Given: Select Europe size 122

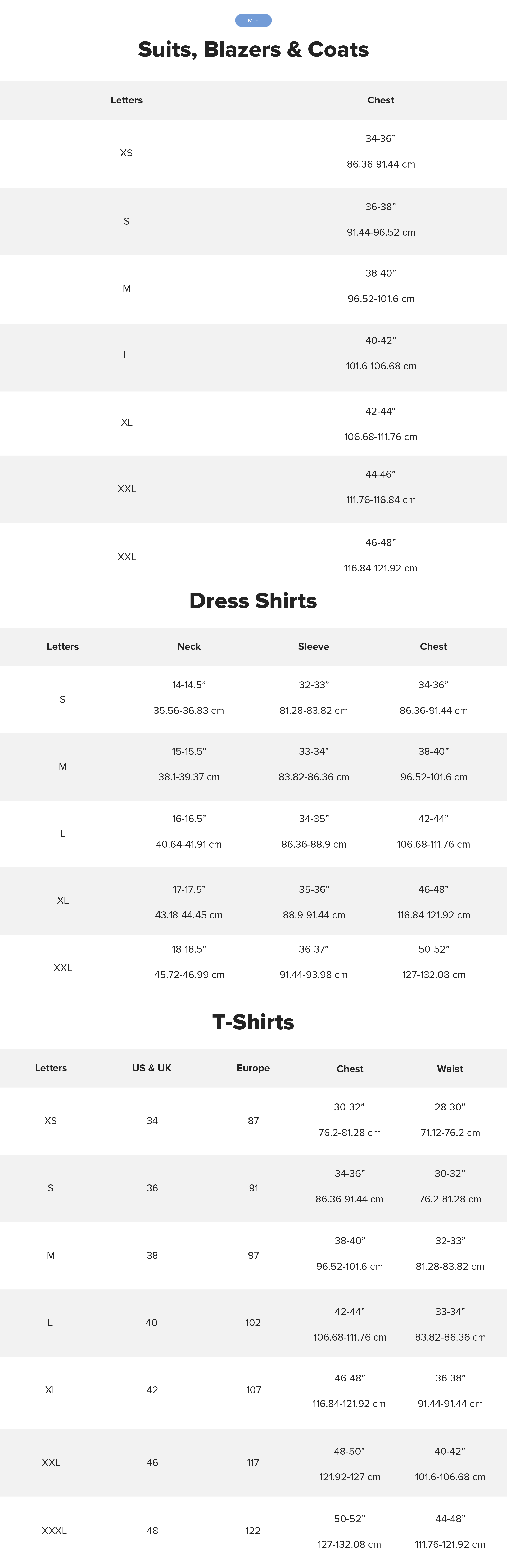Looking at the screenshot, I should pyautogui.click(x=253, y=1530).
